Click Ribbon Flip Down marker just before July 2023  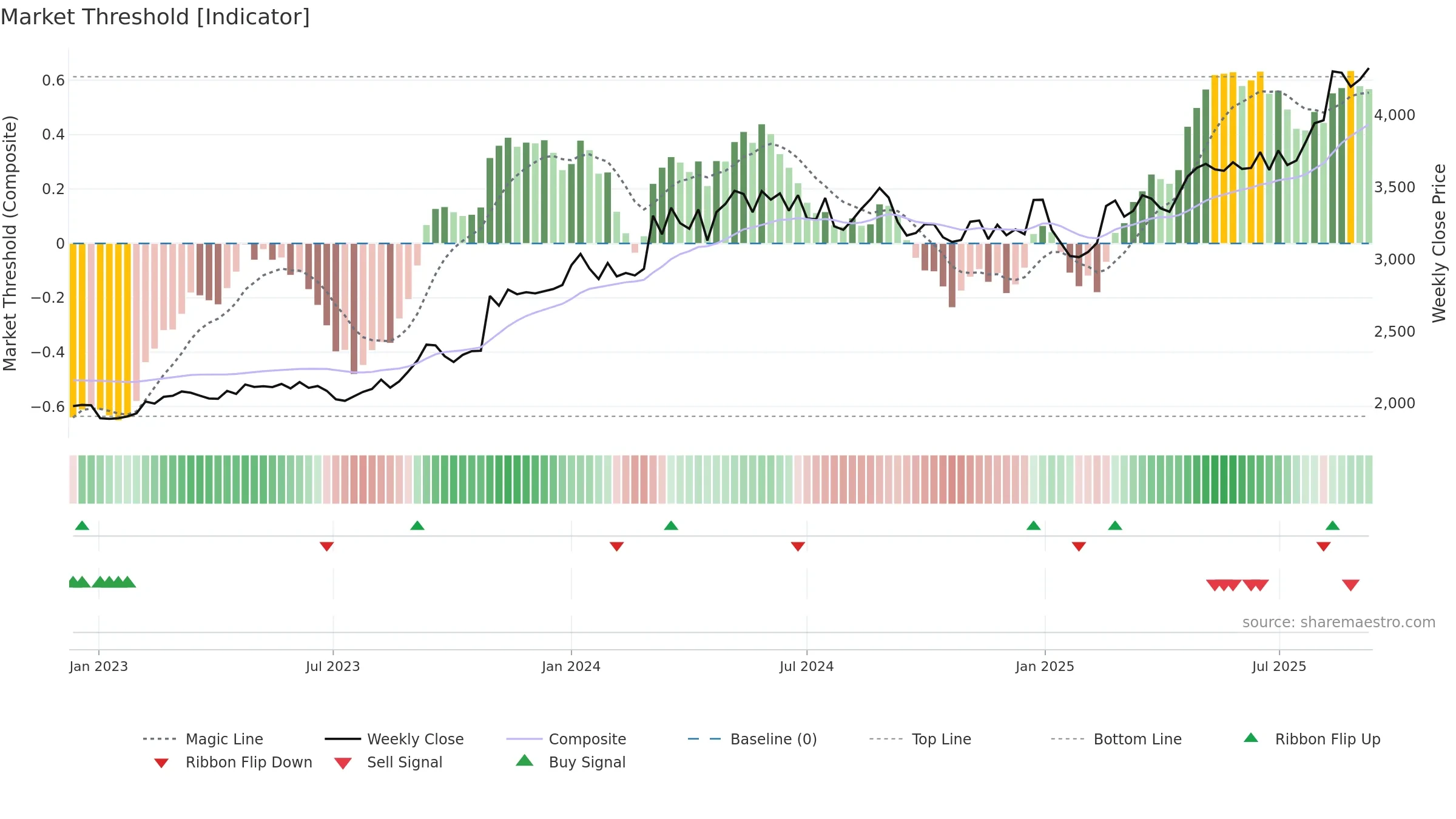coord(327,547)
